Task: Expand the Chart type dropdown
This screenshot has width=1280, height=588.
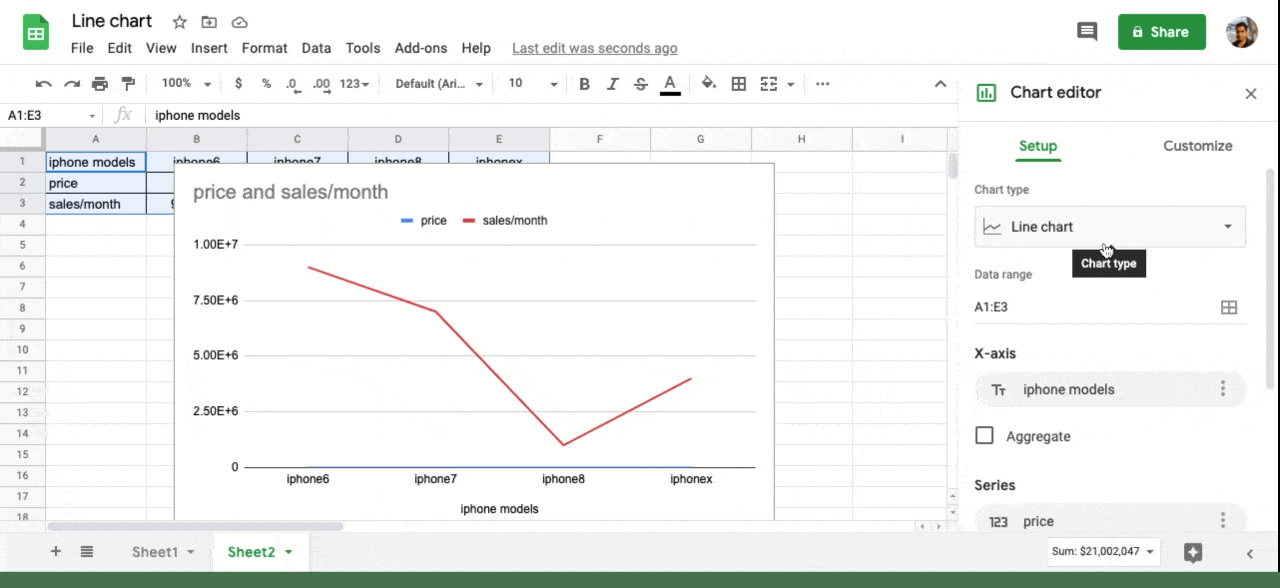Action: tap(1110, 227)
